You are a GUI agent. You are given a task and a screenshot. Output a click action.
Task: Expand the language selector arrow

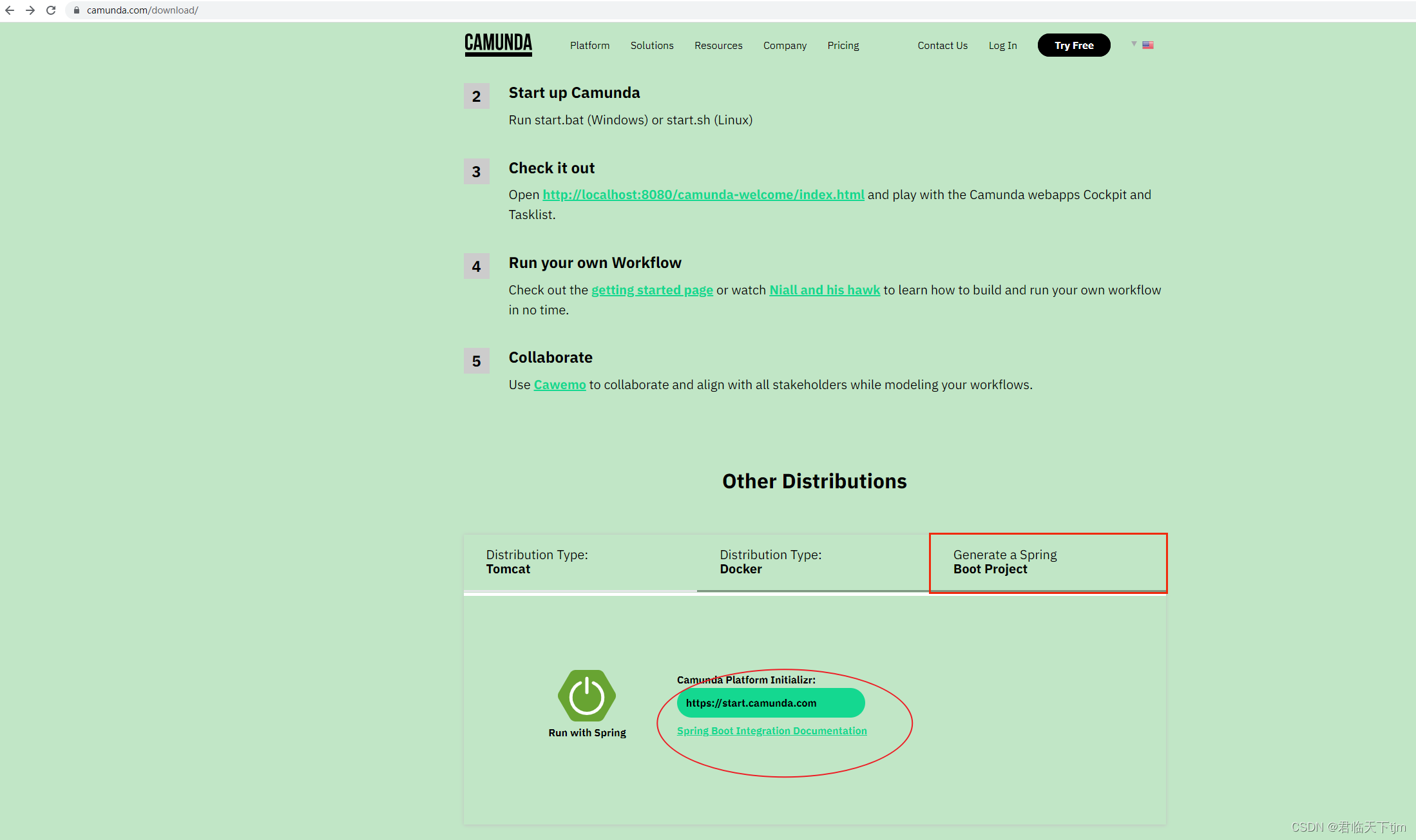1134,44
